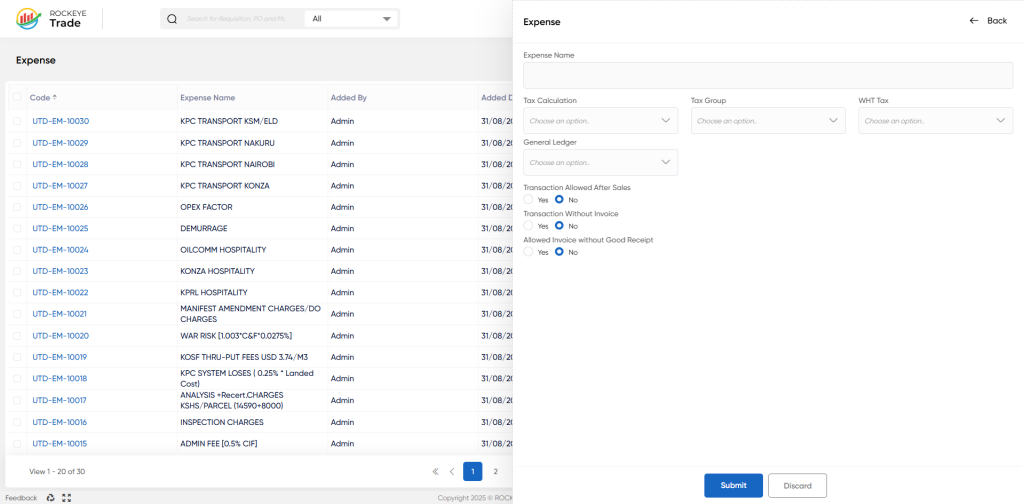This screenshot has width=1024, height=504.
Task: Click the search magnifier icon
Action: pyautogui.click(x=172, y=19)
